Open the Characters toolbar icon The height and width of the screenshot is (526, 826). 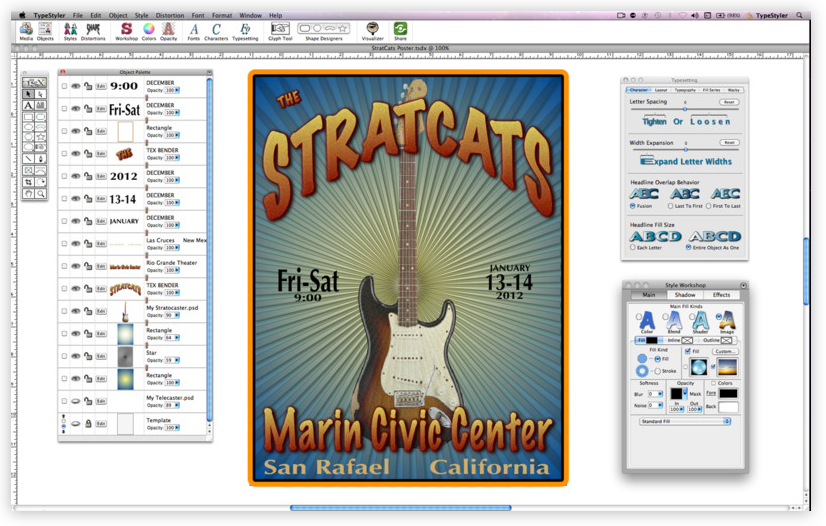click(216, 31)
